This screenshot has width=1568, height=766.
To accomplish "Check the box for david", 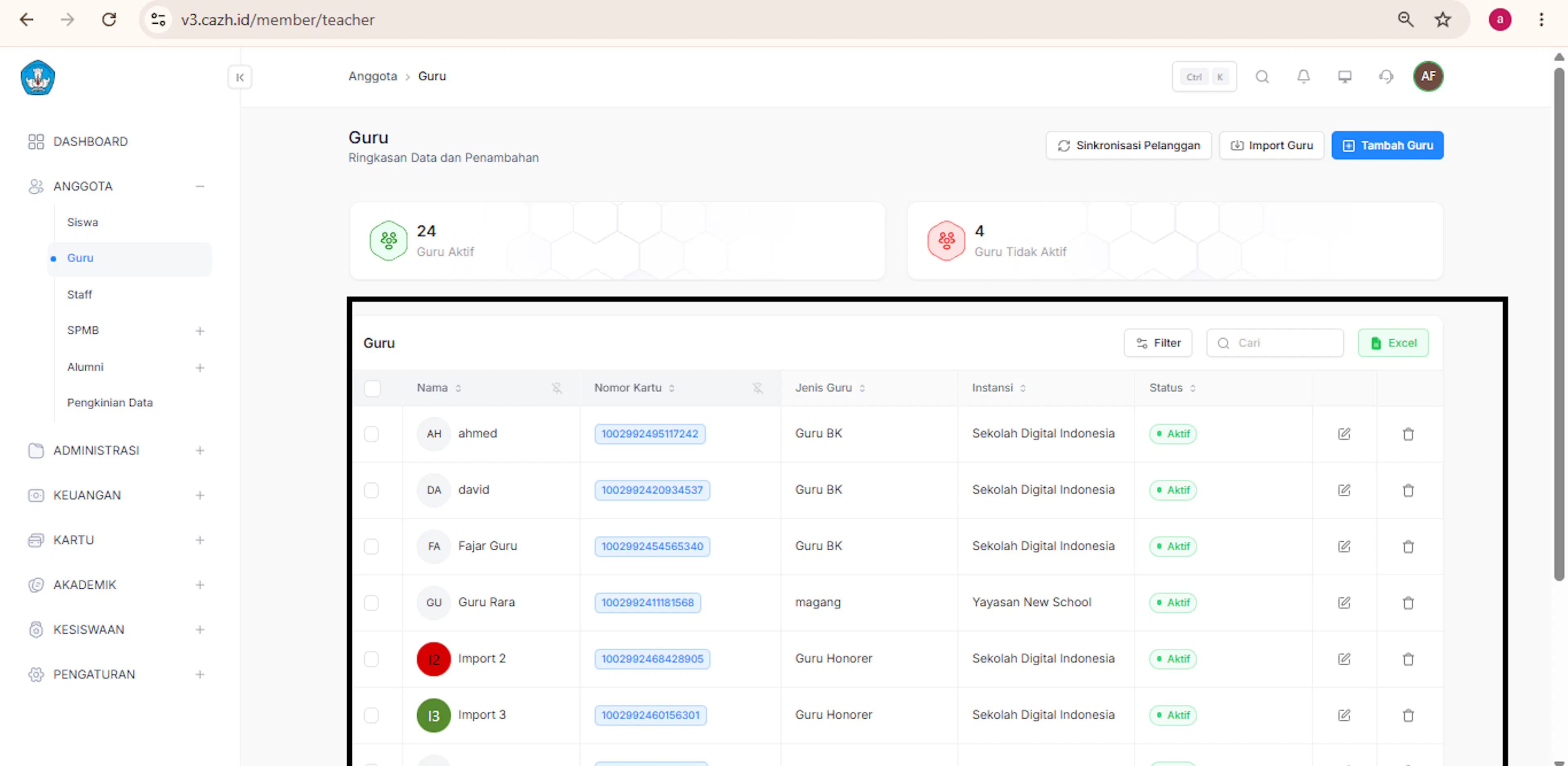I will [x=371, y=490].
